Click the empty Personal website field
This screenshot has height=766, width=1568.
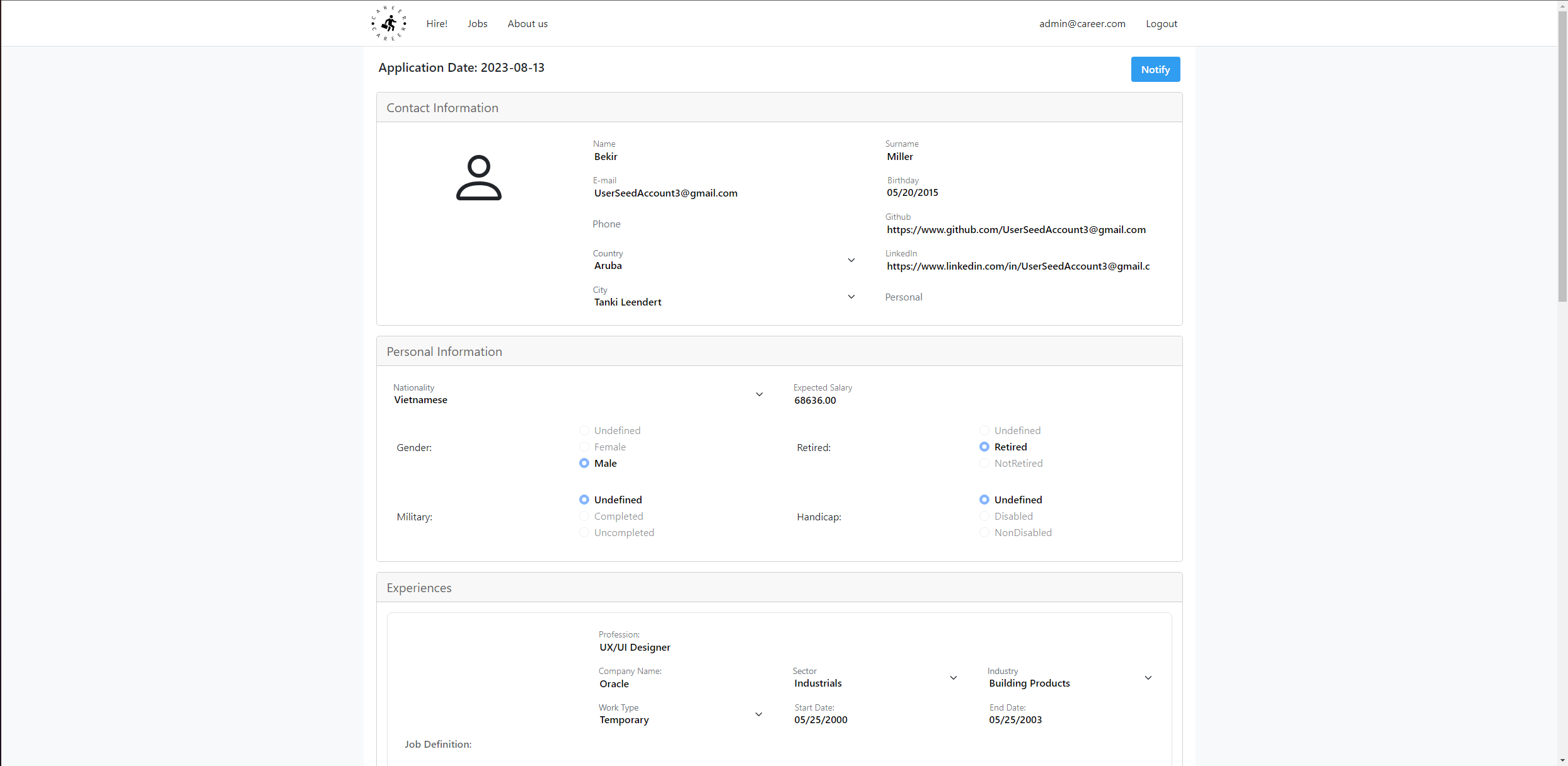pos(1018,297)
